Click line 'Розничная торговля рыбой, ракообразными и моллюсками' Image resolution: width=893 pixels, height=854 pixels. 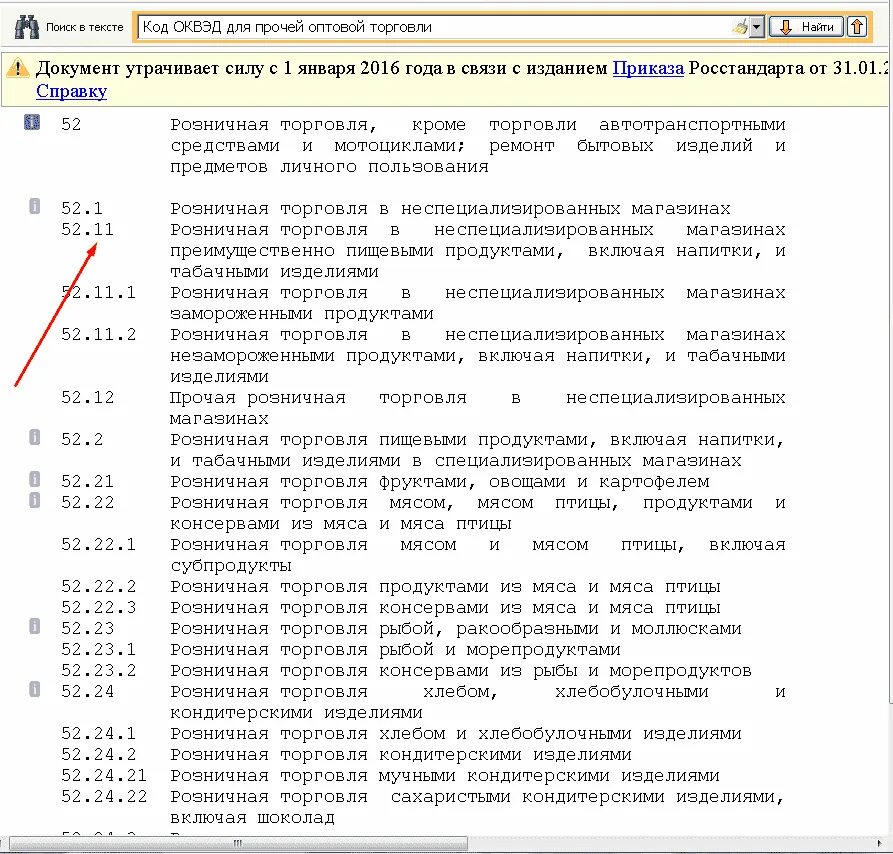point(456,629)
